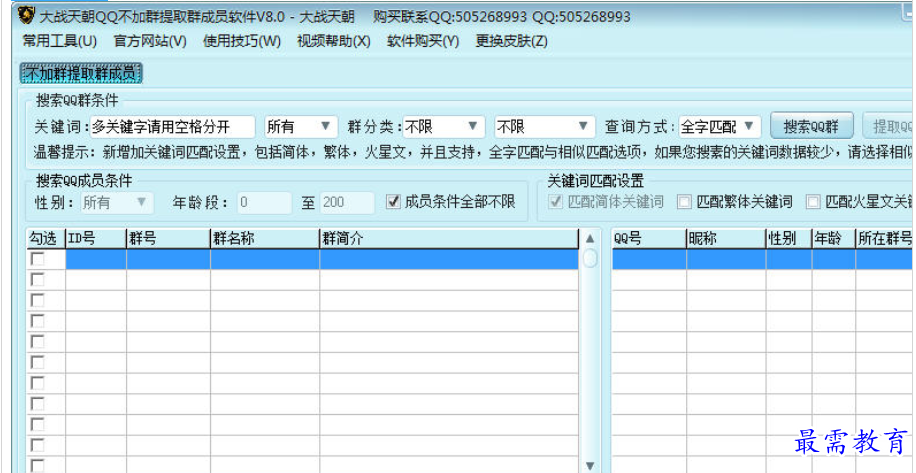Click the ID号 column header
Image resolution: width=916 pixels, height=473 pixels.
96,238
